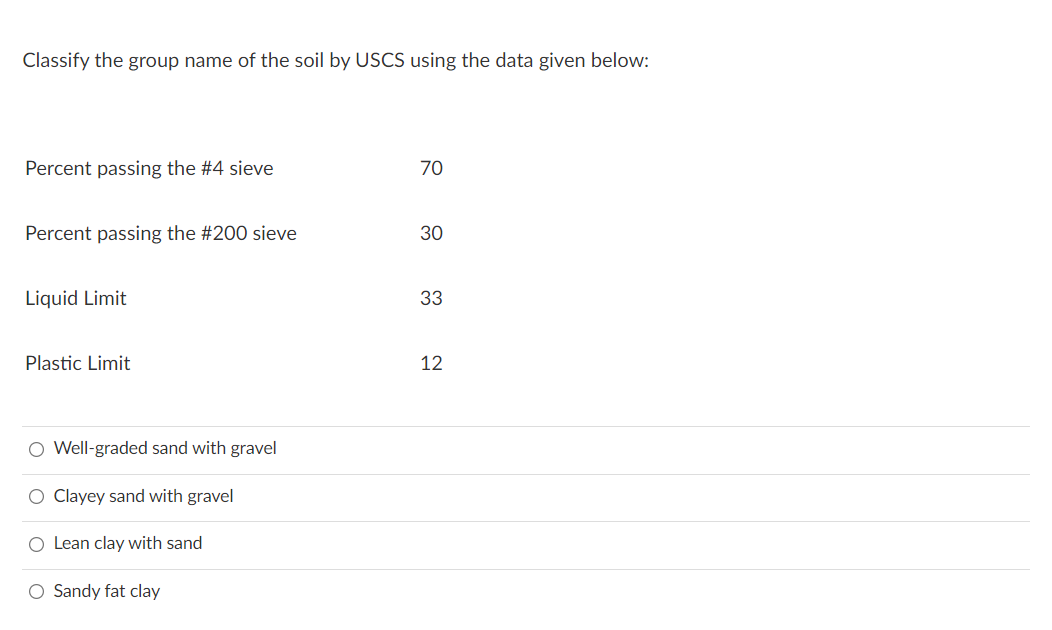The width and height of the screenshot is (1052, 630).
Task: Click the label Percent passing the #200 sieve
Action: [x=160, y=233]
